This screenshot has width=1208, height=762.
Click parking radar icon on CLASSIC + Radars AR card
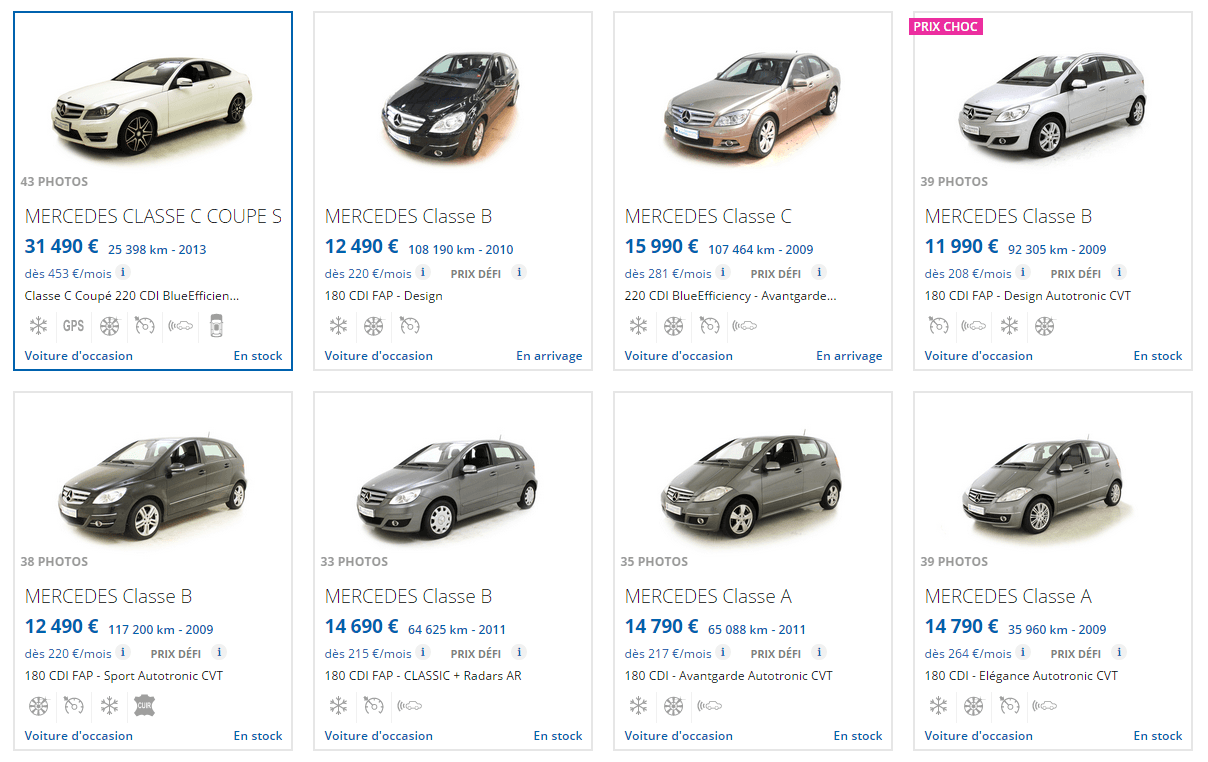409,706
